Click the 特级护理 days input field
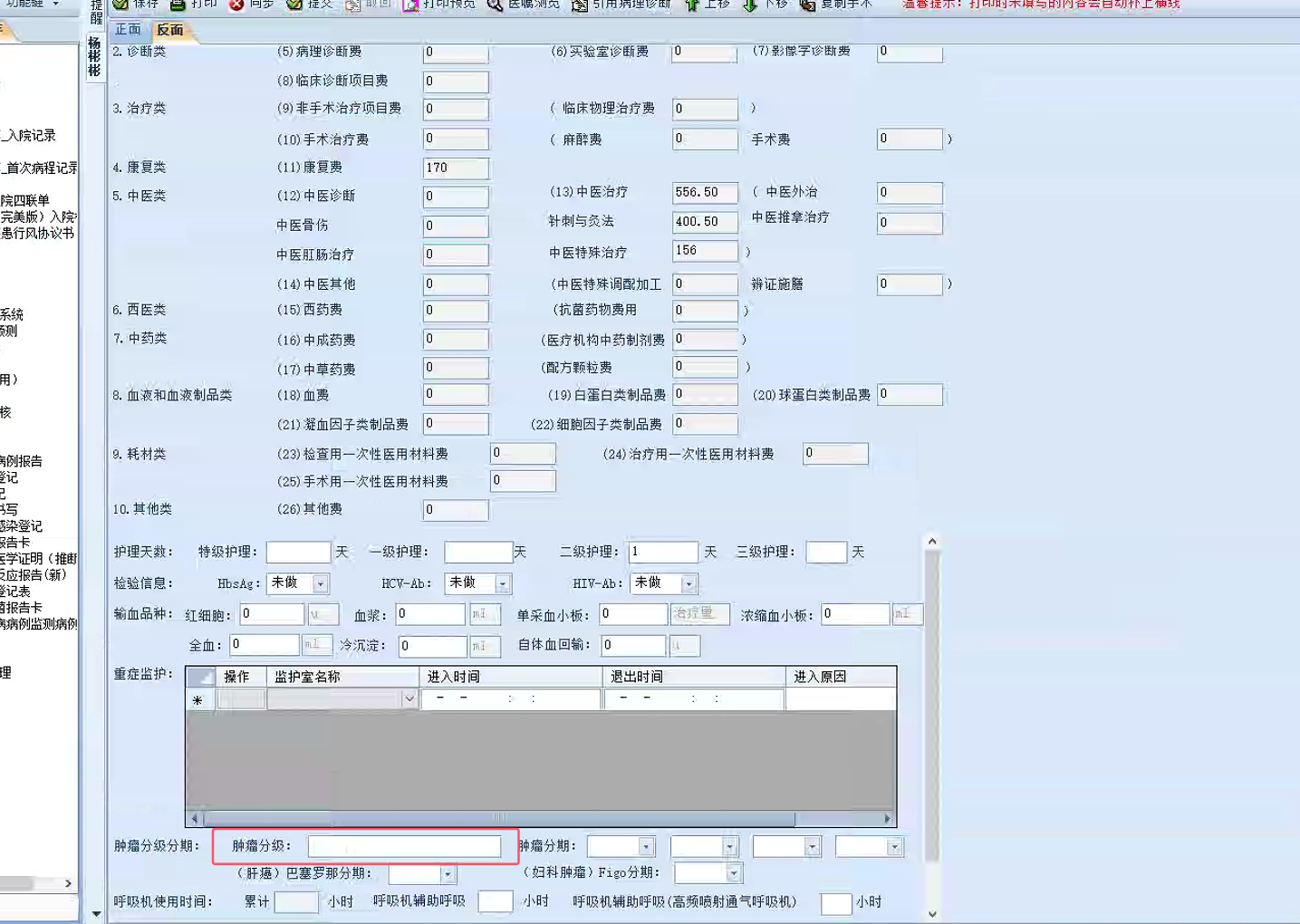Viewport: 1300px width, 924px height. (298, 552)
